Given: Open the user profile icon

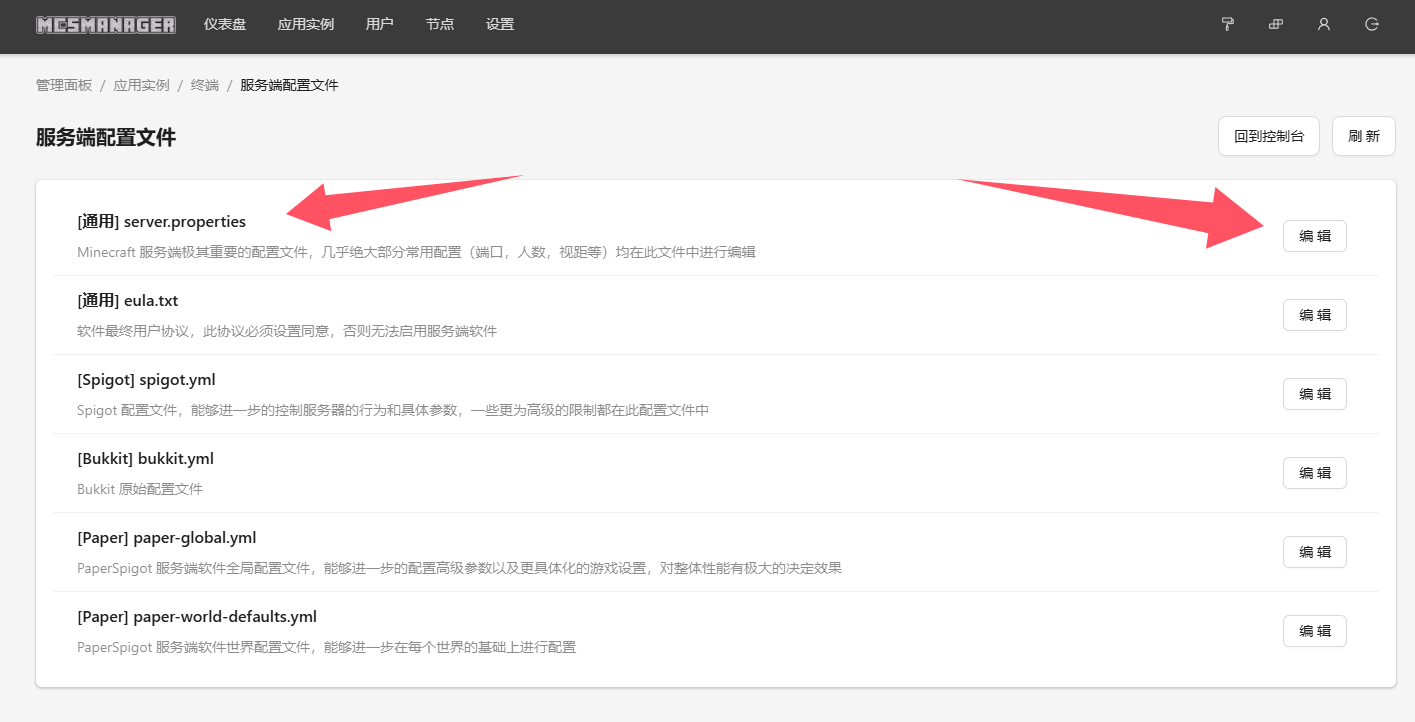Looking at the screenshot, I should (x=1323, y=24).
